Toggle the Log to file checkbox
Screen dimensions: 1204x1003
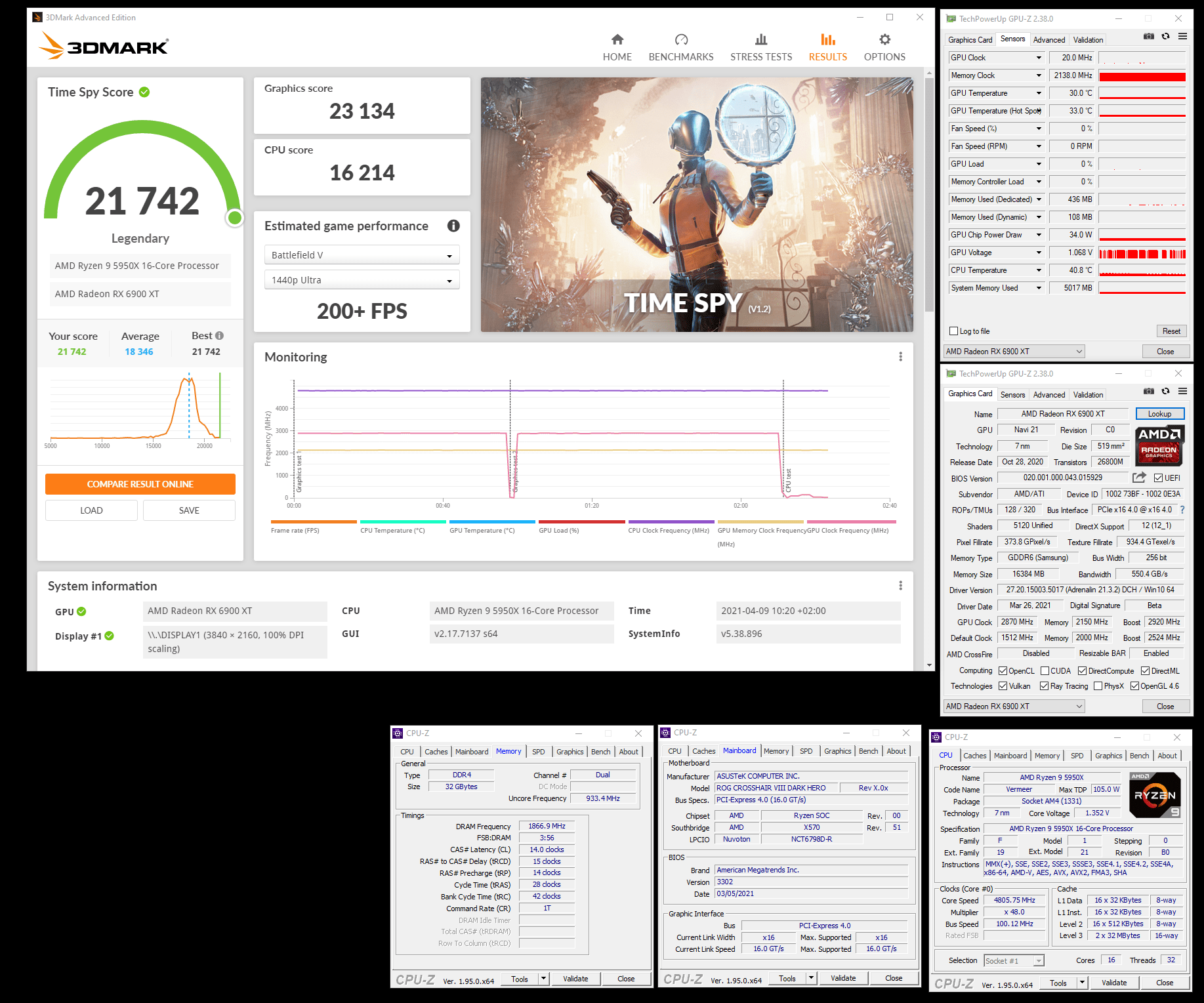click(954, 331)
